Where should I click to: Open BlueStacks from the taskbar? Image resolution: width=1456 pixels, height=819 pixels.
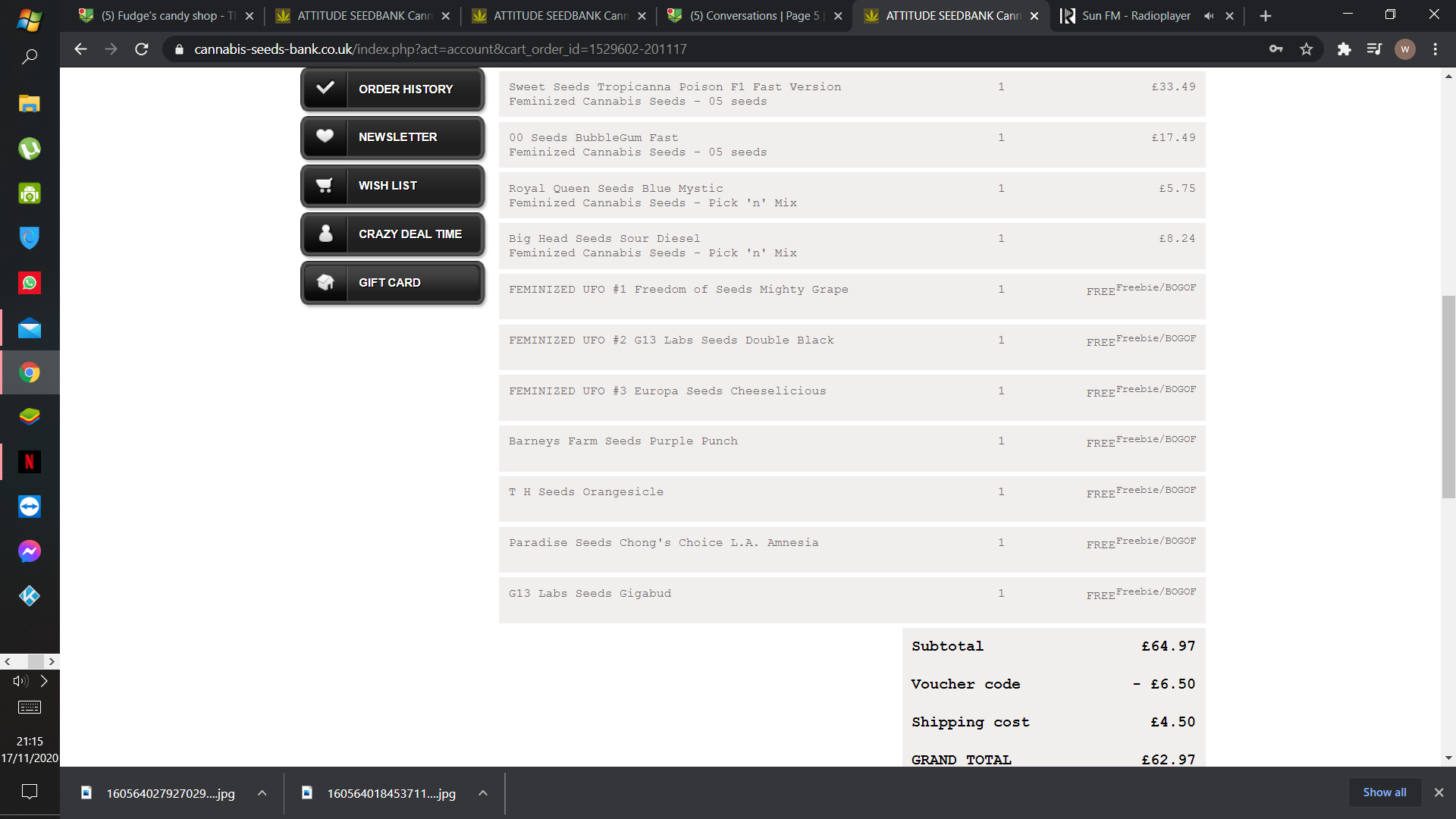coord(30,417)
